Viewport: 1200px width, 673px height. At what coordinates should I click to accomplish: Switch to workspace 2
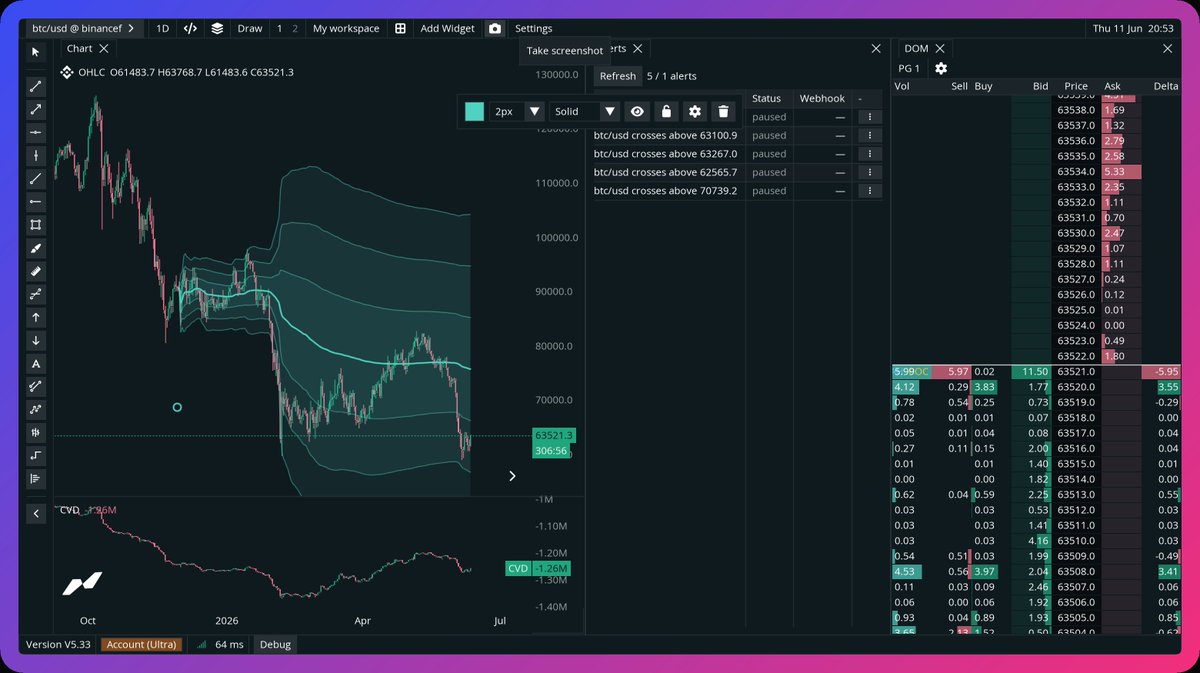pyautogui.click(x=294, y=28)
